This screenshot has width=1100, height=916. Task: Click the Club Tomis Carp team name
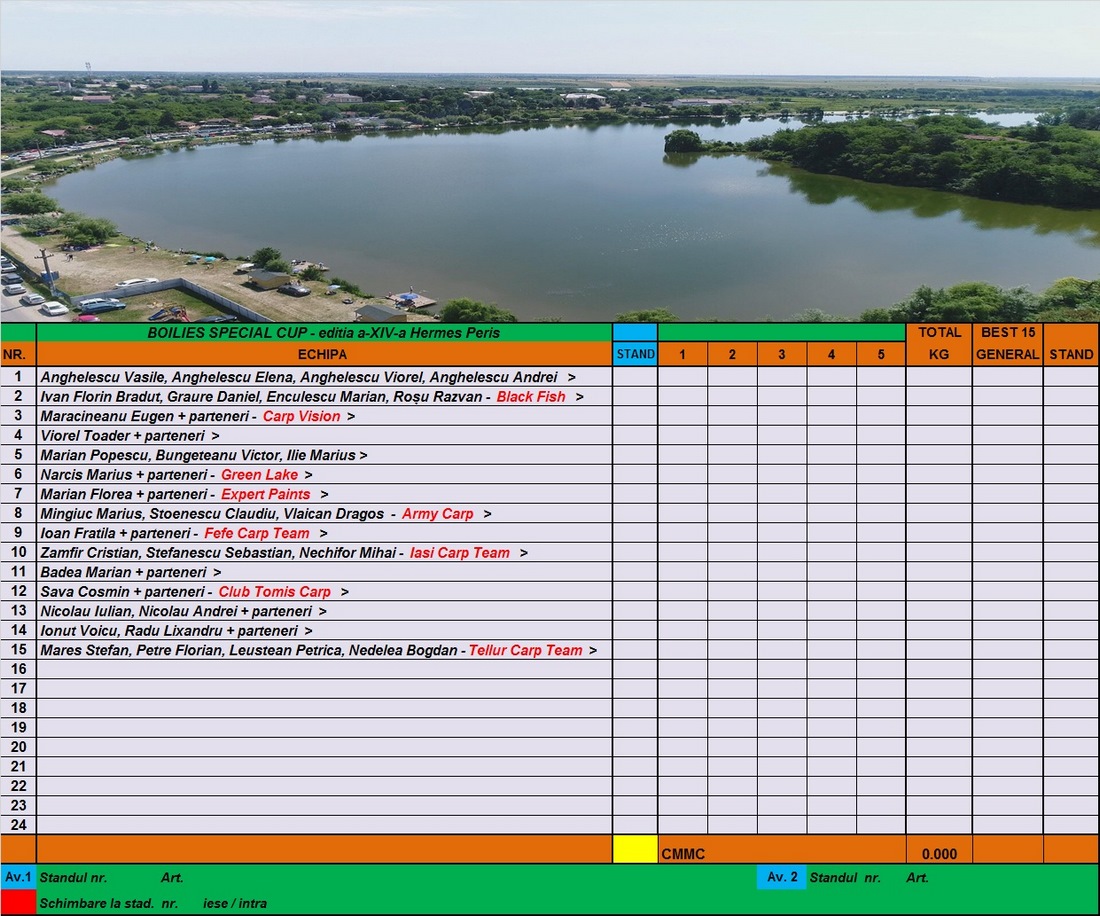pyautogui.click(x=275, y=592)
